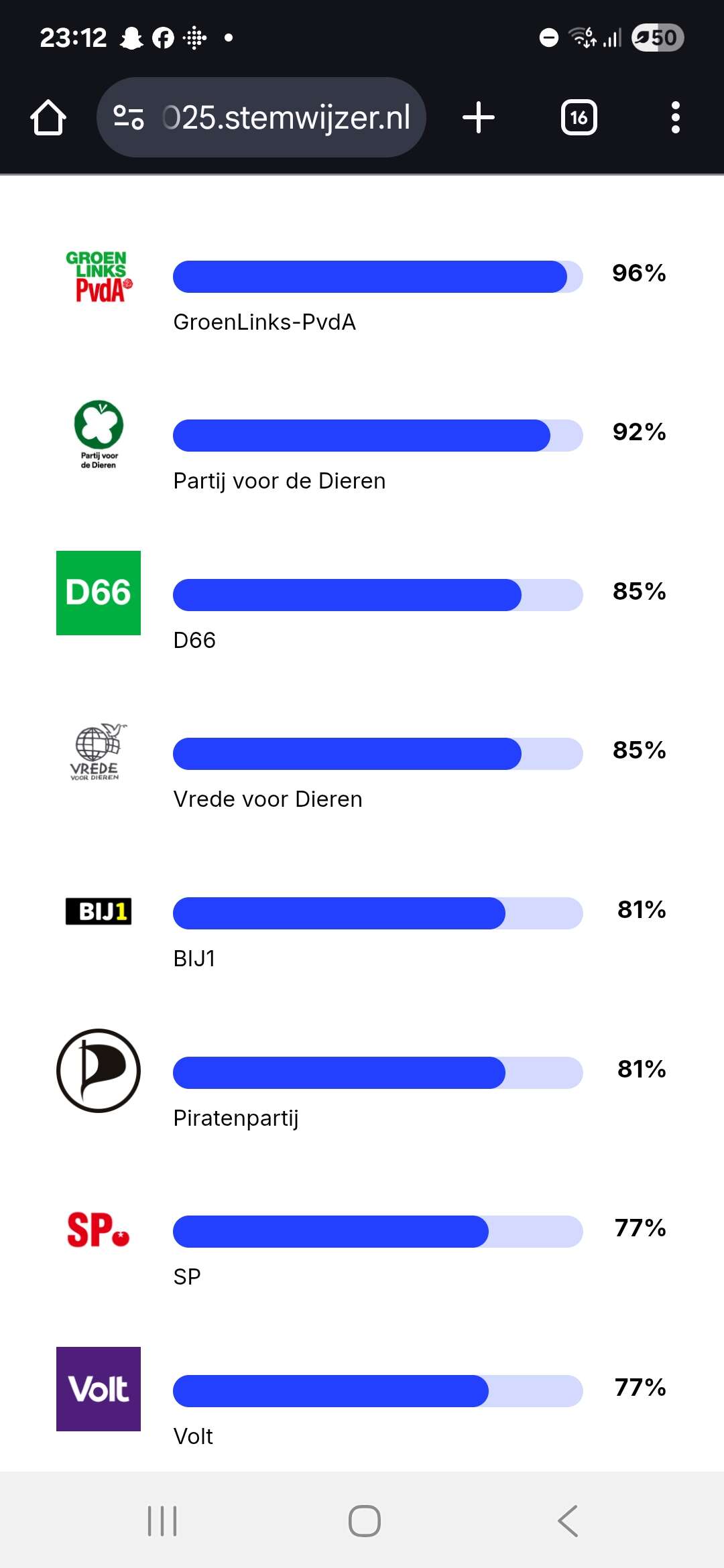724x1568 pixels.
Task: Open the Piratenpartij party name link
Action: click(x=236, y=1118)
